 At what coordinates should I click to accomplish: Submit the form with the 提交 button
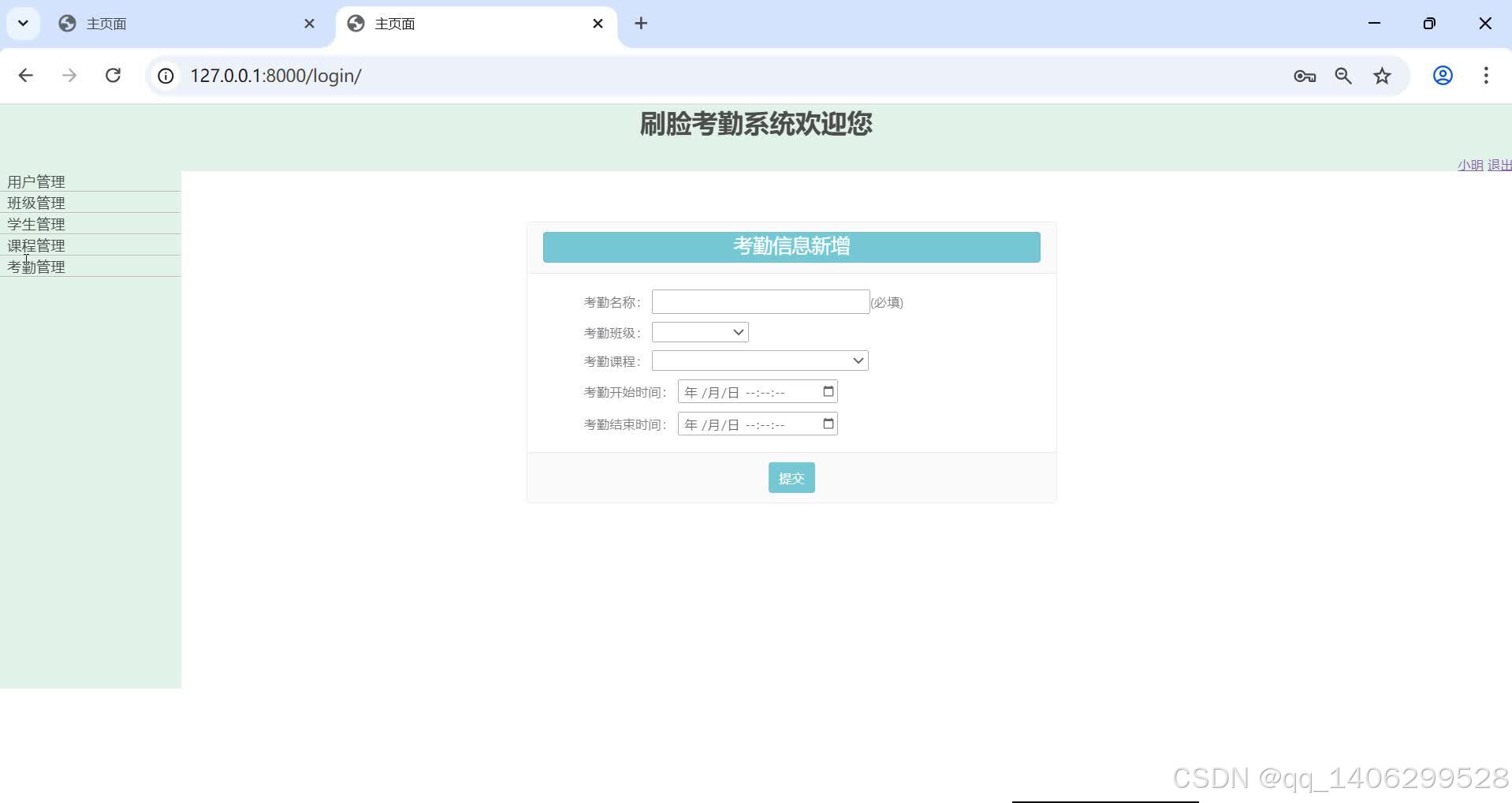tap(791, 477)
